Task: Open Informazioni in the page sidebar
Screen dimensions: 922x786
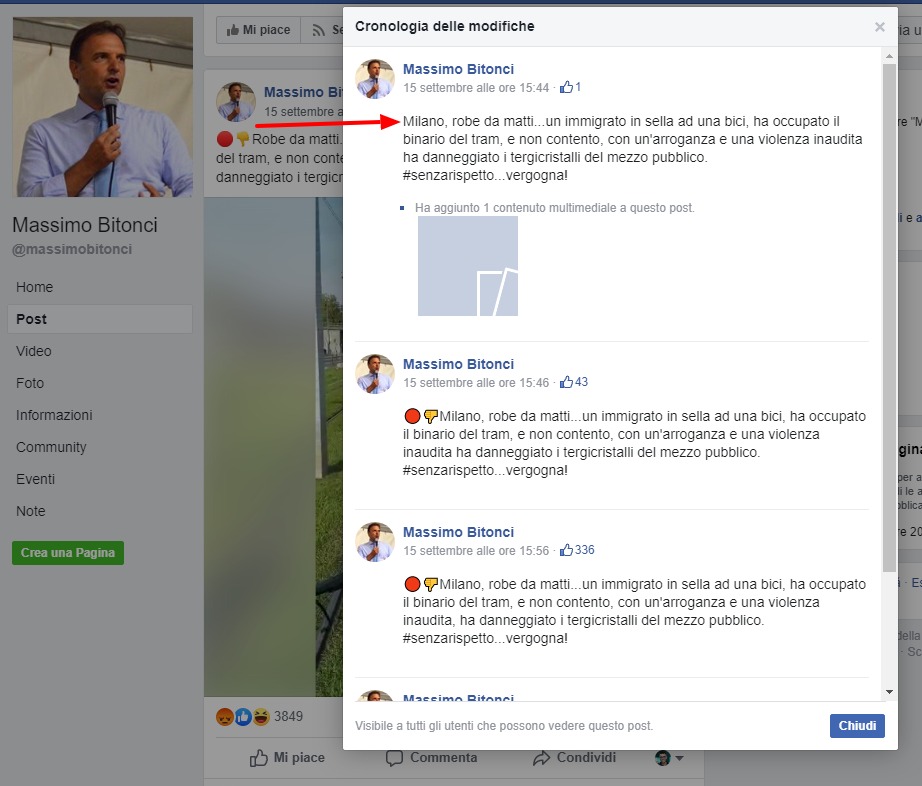Action: (x=54, y=416)
